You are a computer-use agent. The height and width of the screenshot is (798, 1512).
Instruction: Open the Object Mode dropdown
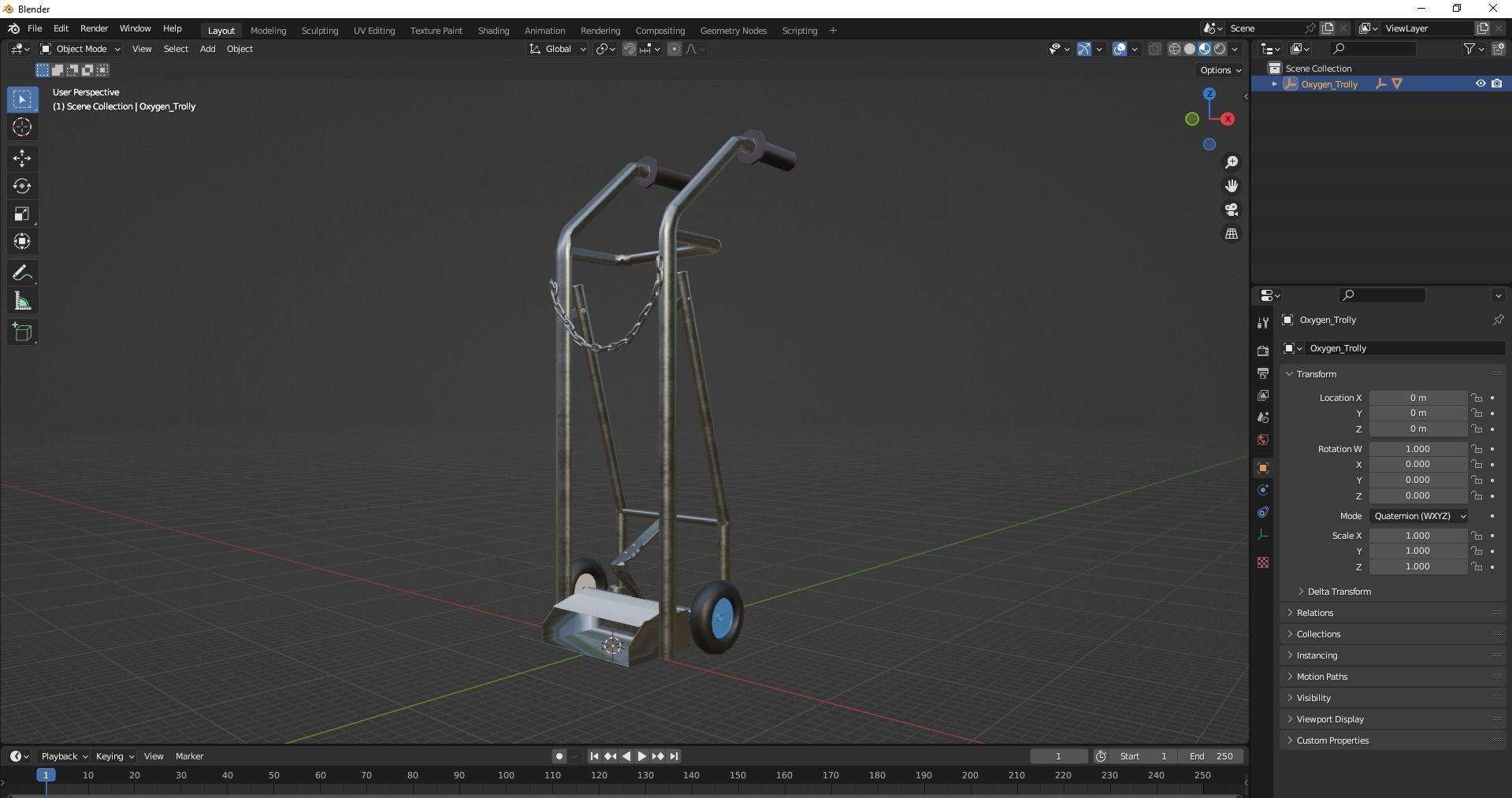point(80,49)
